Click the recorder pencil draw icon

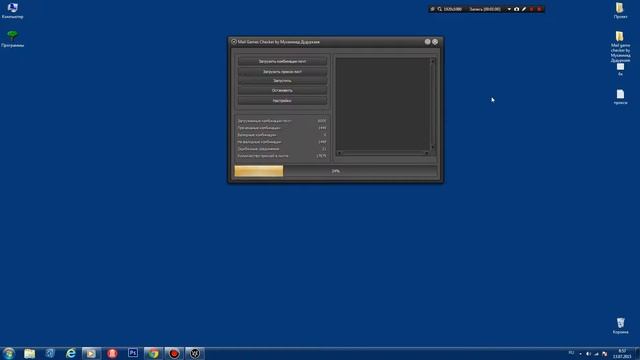pyautogui.click(x=524, y=9)
